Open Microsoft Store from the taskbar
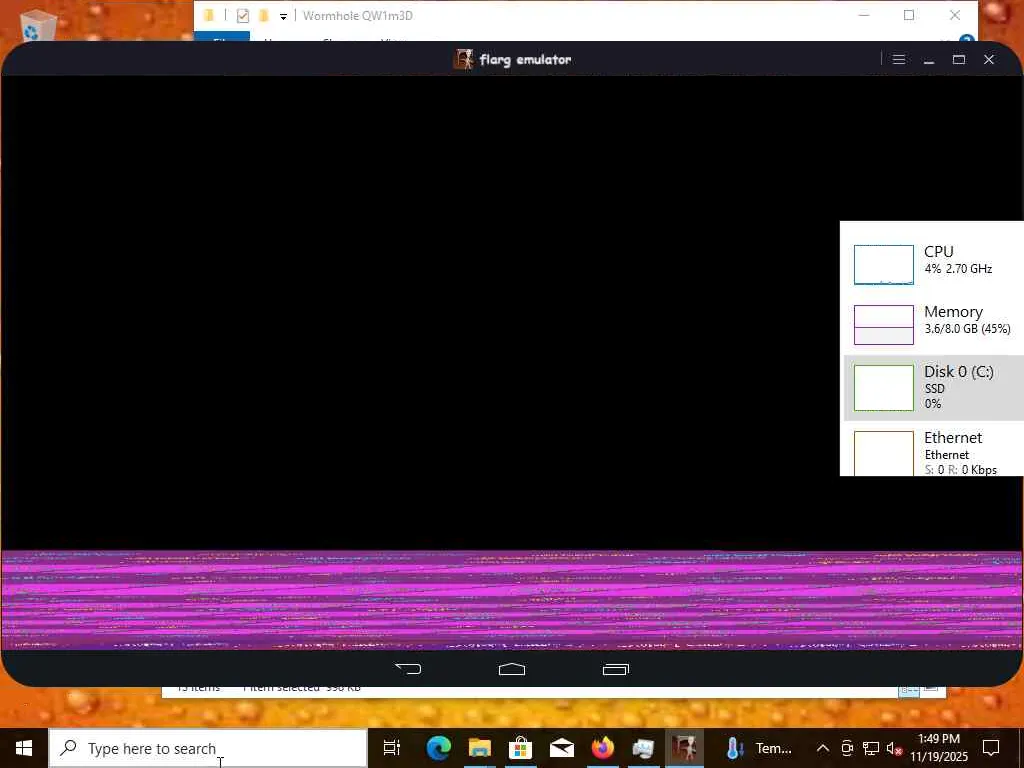 point(520,748)
